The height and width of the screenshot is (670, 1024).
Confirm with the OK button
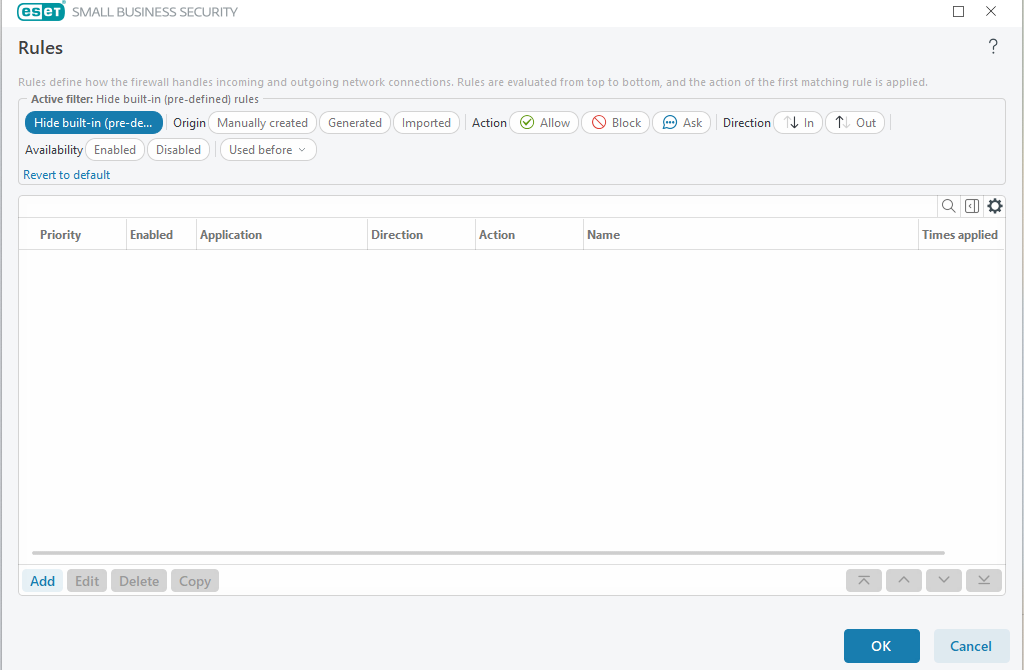pyautogui.click(x=882, y=646)
